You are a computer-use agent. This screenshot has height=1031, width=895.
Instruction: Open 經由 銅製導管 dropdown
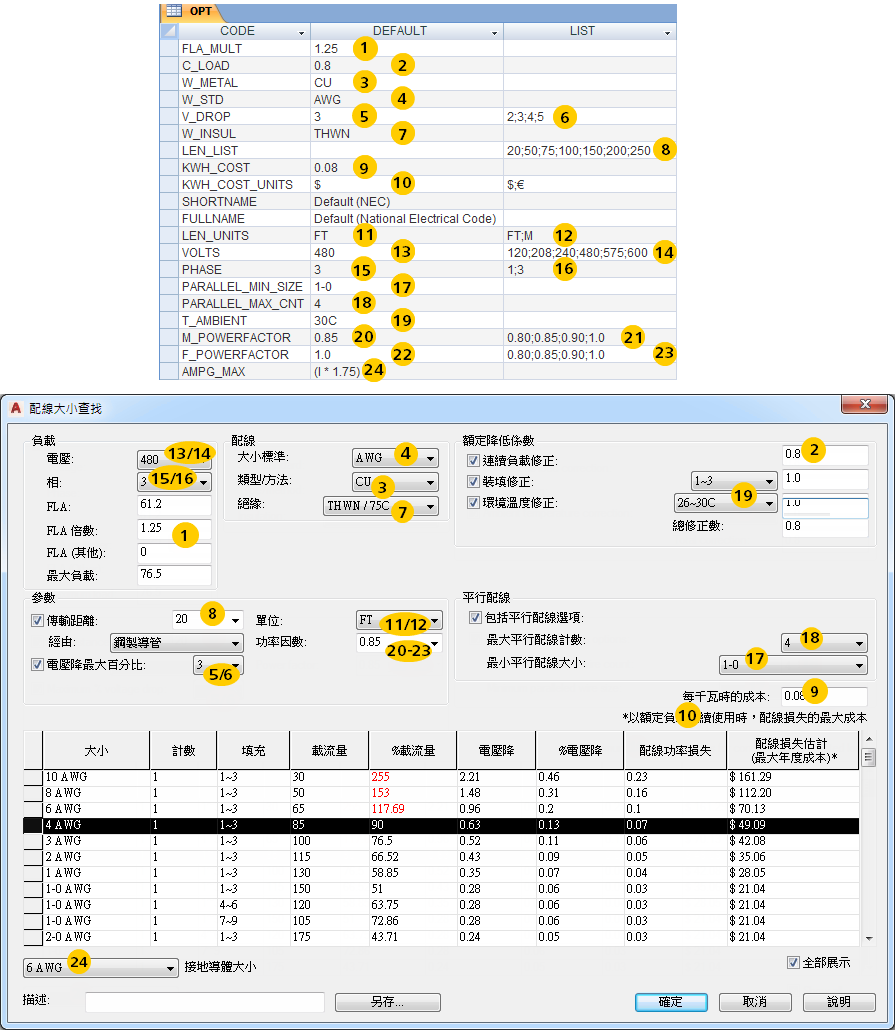click(176, 642)
